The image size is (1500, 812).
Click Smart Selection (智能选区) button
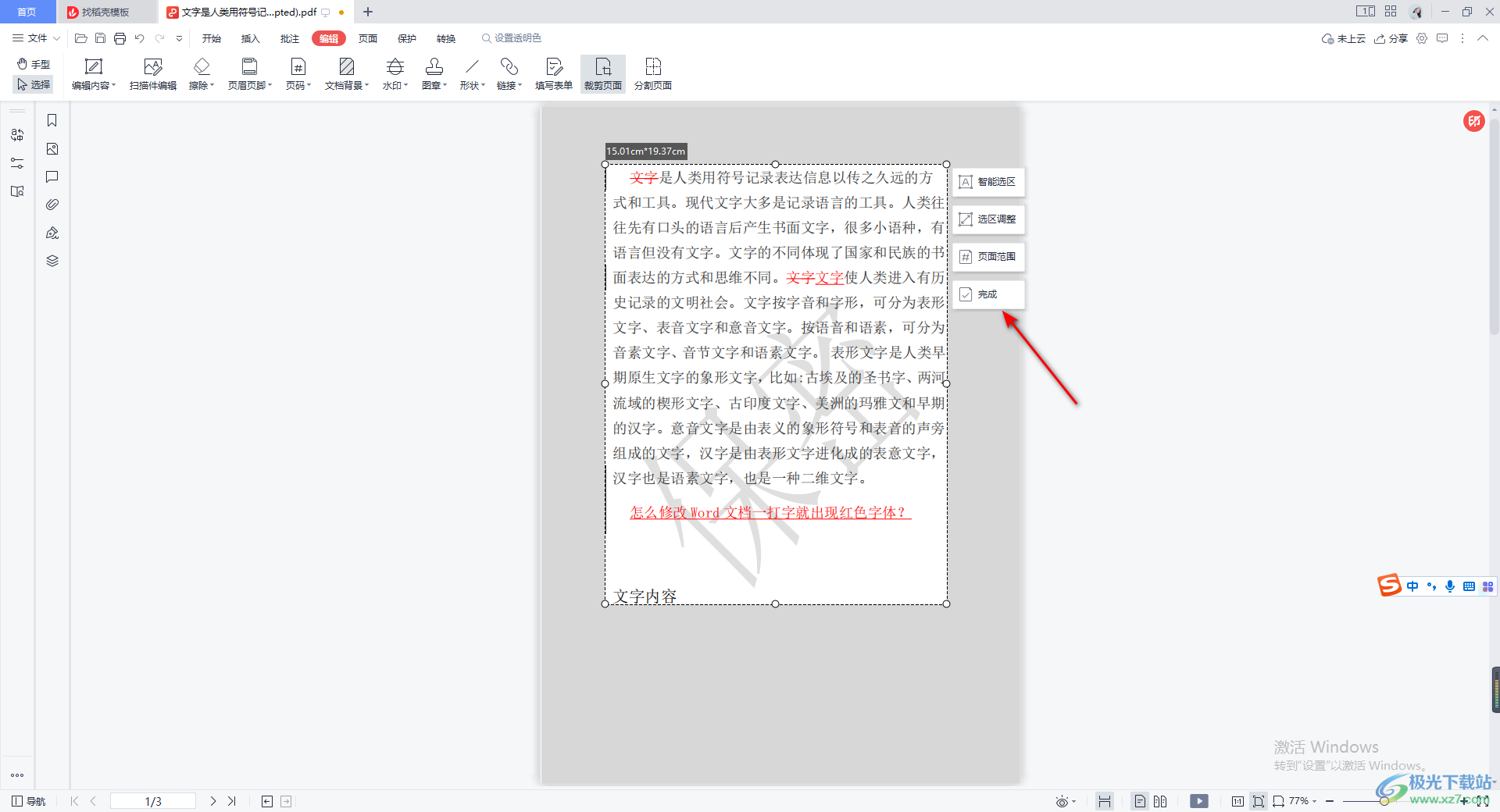pos(988,182)
